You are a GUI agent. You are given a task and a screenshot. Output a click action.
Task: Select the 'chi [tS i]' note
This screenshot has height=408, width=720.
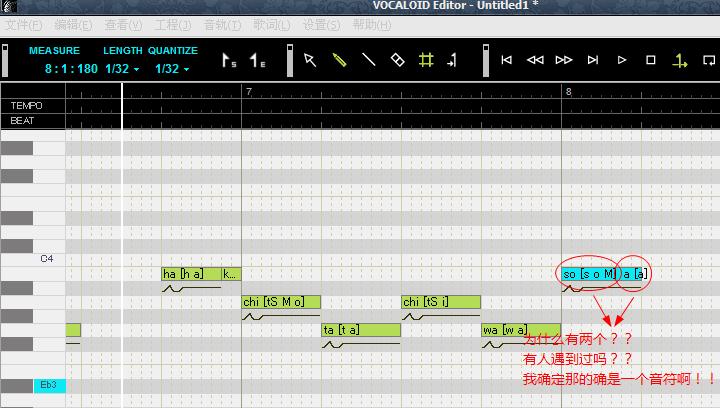click(441, 302)
